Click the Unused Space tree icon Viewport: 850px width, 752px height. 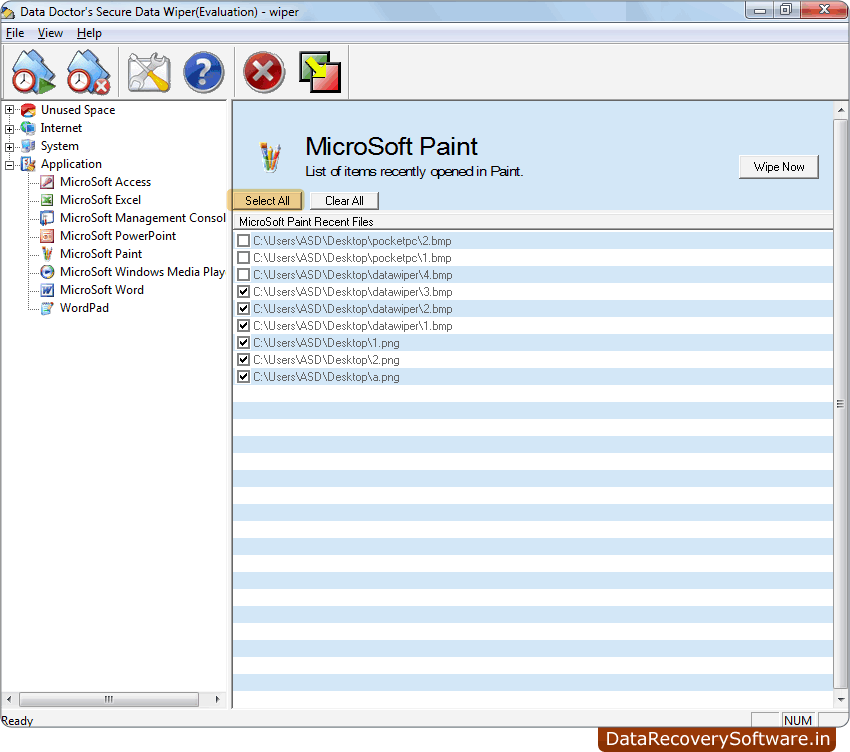(x=28, y=110)
